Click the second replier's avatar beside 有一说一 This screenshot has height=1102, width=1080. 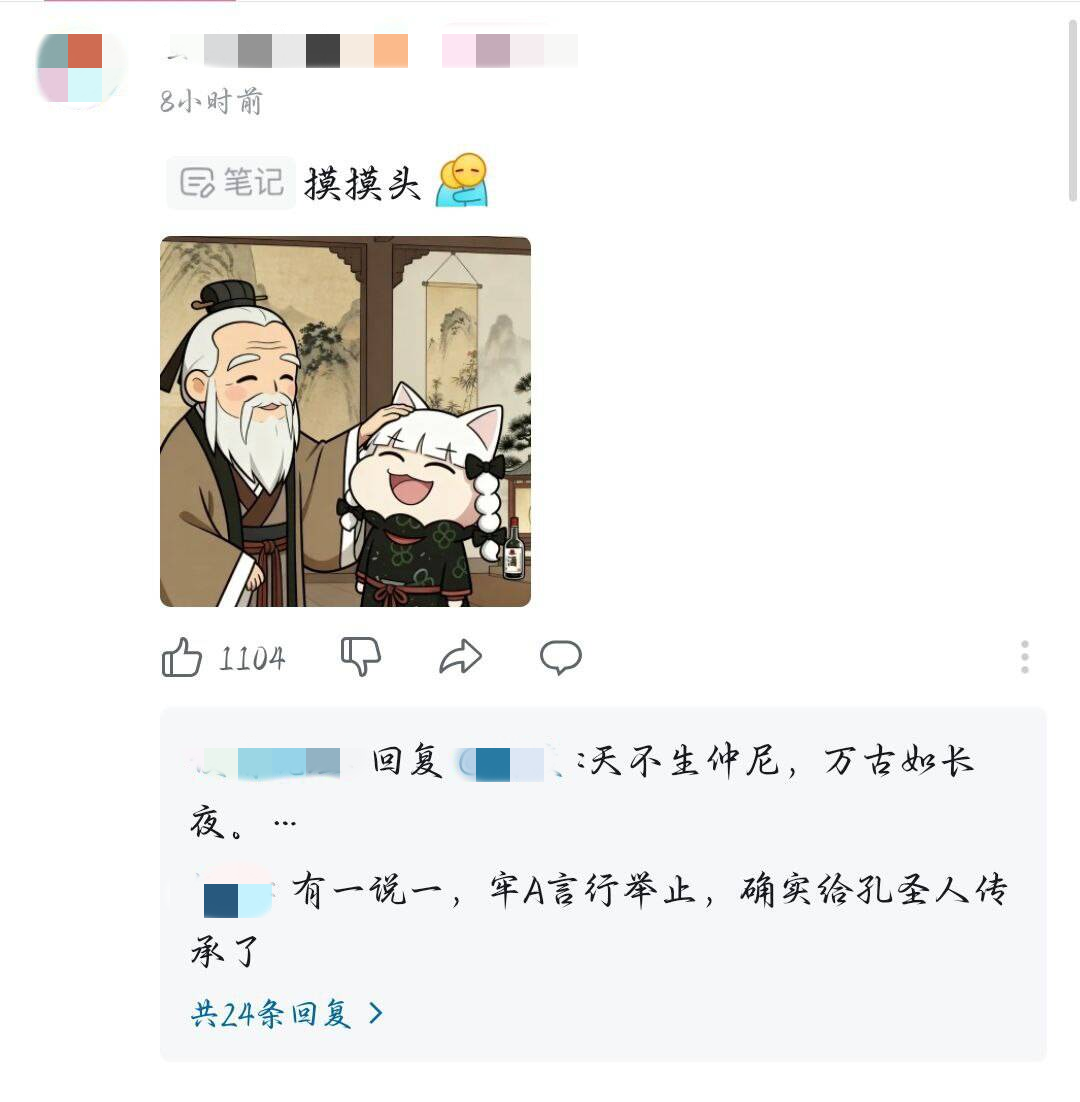(237, 893)
